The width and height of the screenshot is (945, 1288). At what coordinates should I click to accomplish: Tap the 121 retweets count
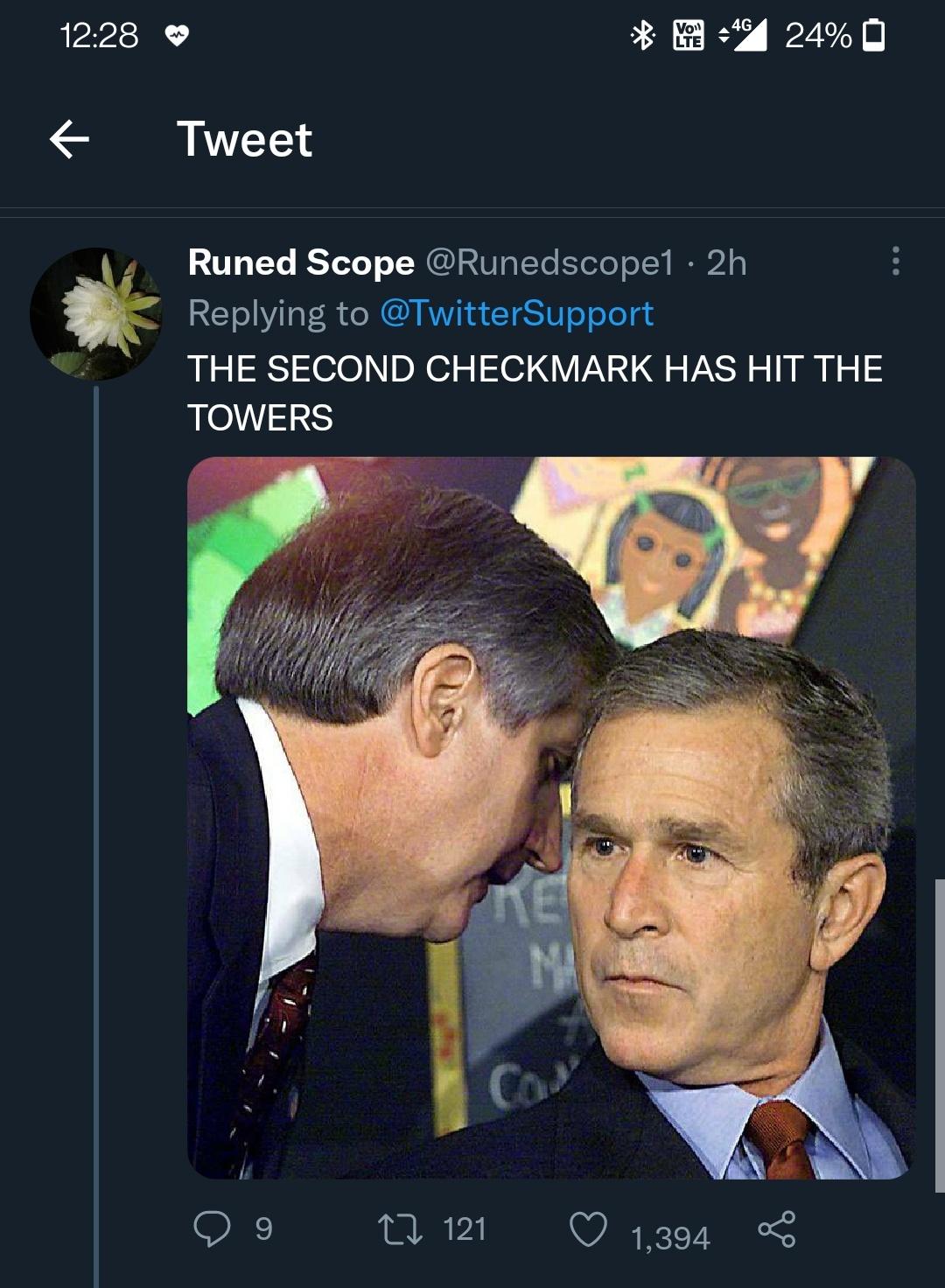[x=464, y=1228]
